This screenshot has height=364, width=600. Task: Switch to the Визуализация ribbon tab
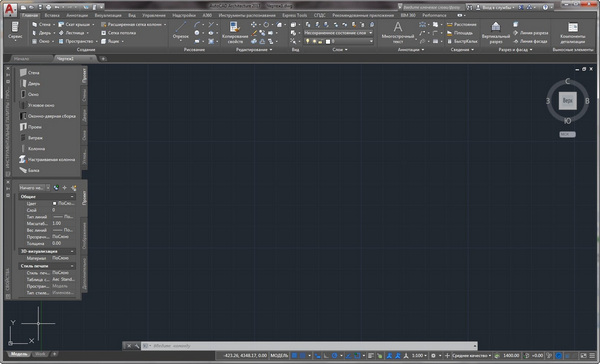pos(108,15)
